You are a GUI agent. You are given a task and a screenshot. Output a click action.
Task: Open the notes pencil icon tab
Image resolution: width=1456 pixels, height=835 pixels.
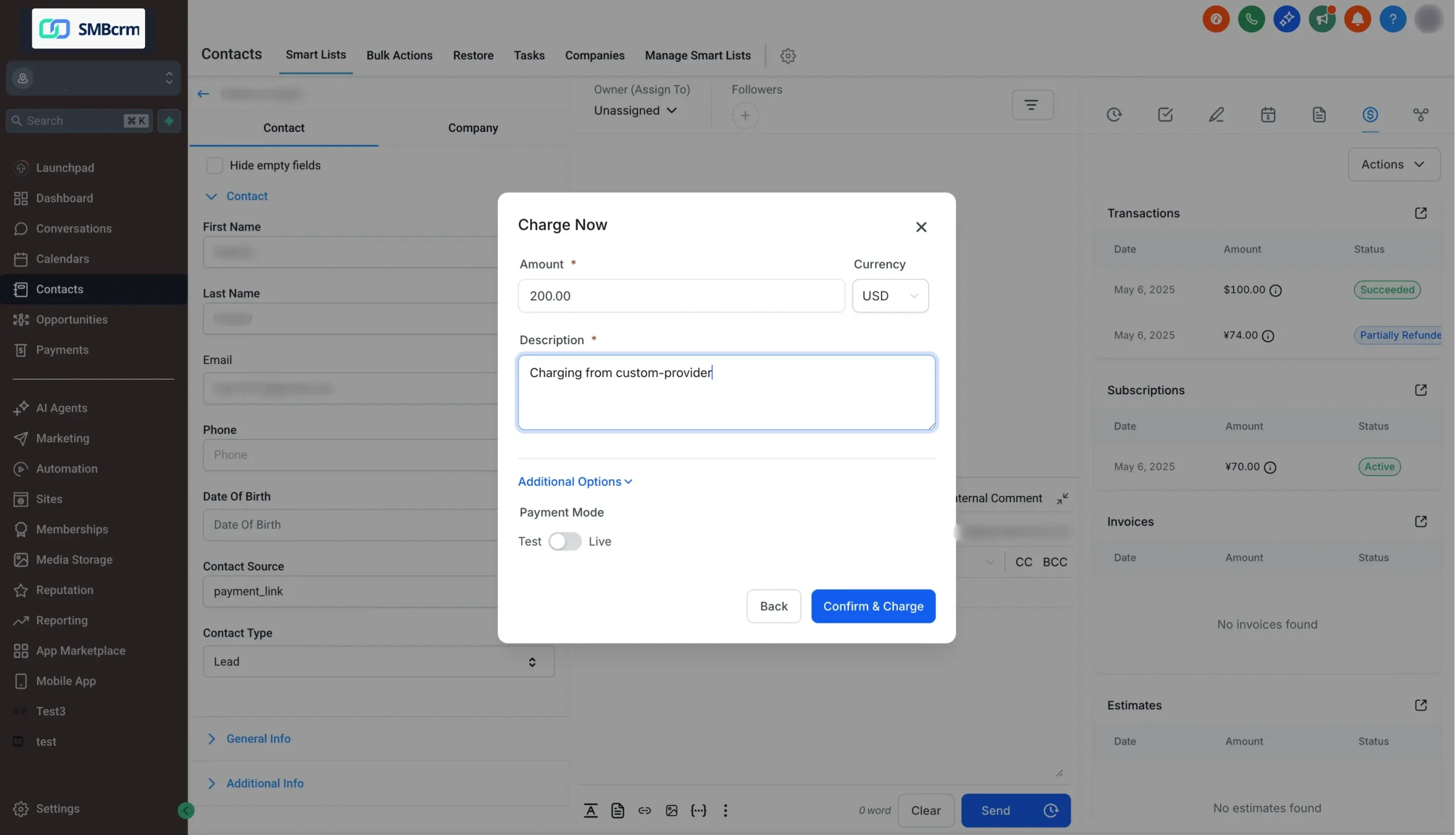pos(1217,115)
